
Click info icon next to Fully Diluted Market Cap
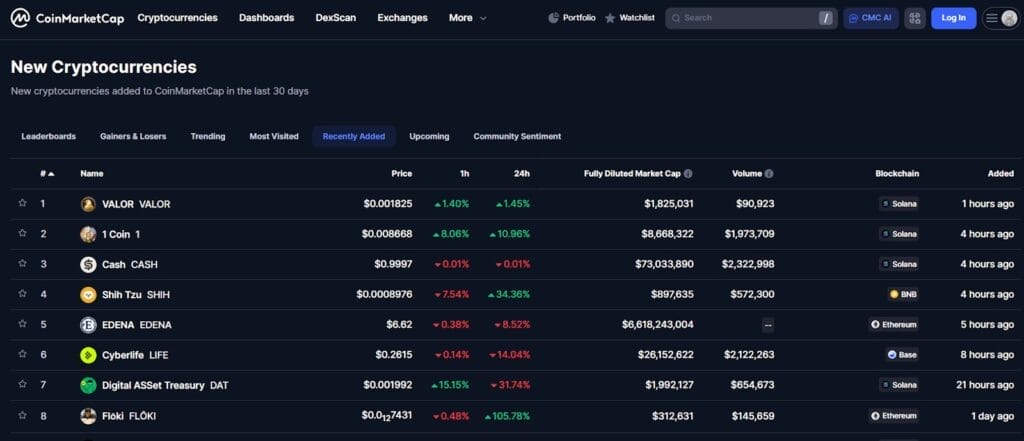(x=688, y=174)
